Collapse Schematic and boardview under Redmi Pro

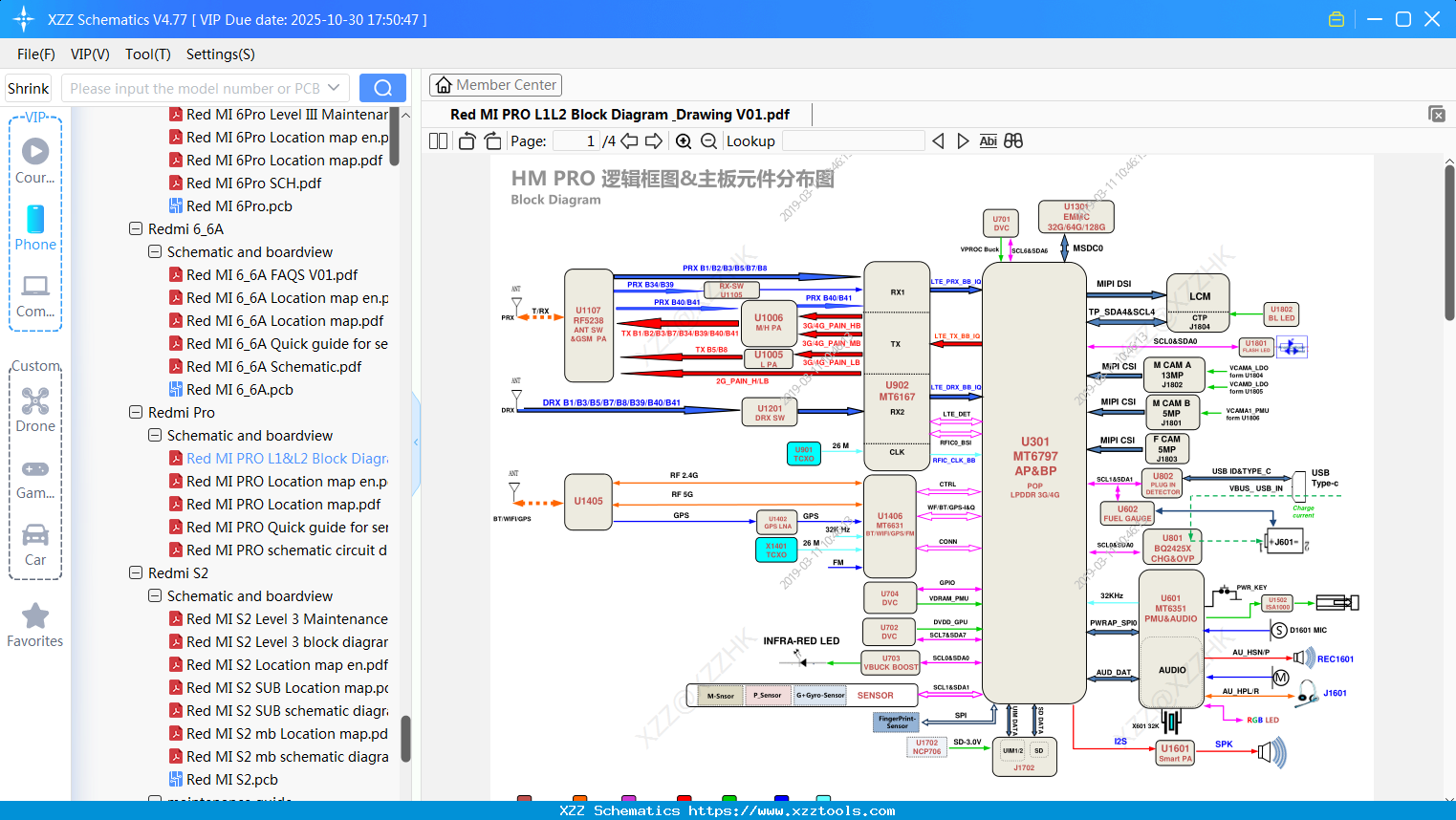(x=155, y=436)
